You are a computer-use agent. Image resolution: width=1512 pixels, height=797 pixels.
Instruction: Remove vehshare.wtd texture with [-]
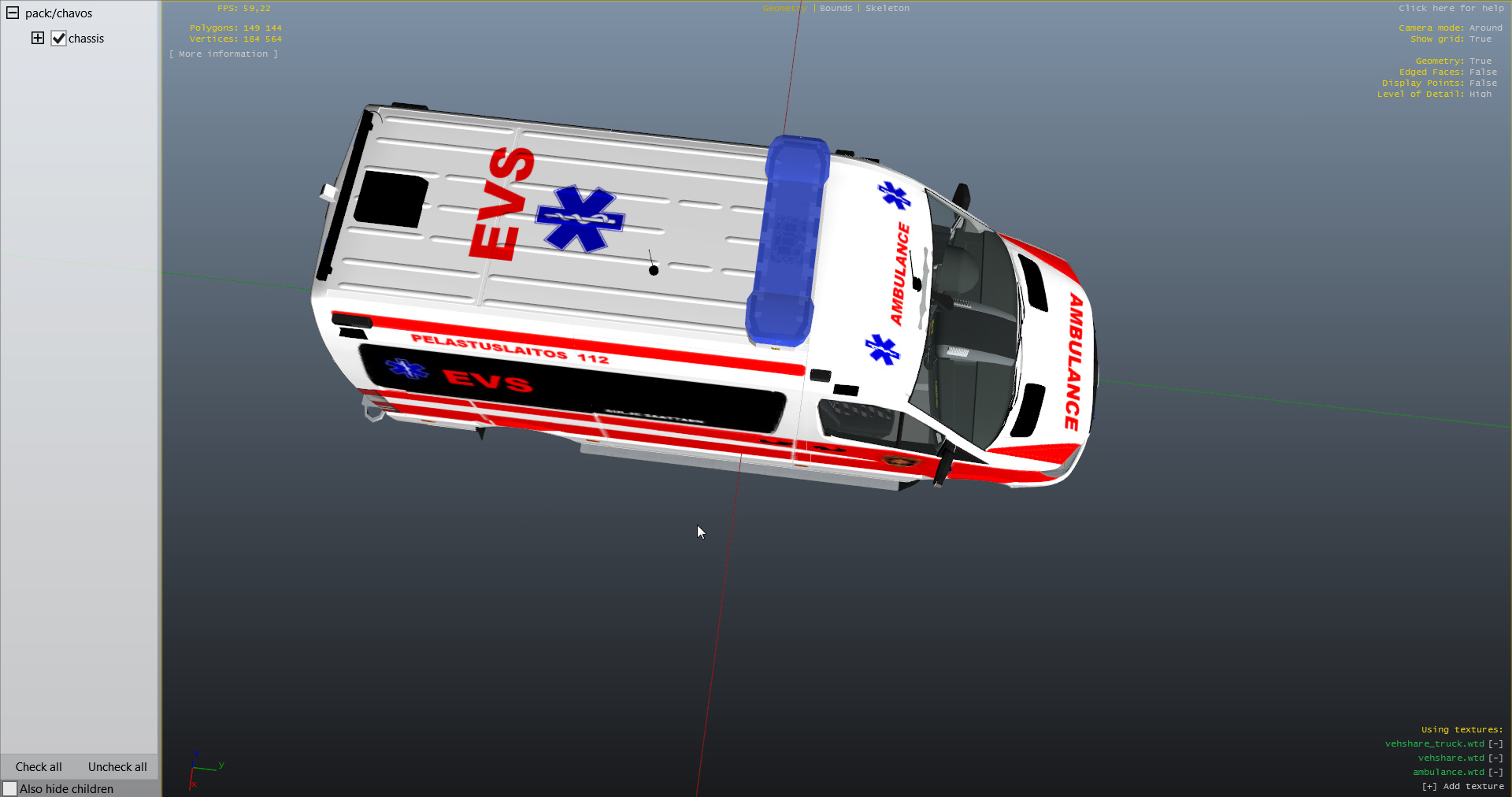[1495, 758]
